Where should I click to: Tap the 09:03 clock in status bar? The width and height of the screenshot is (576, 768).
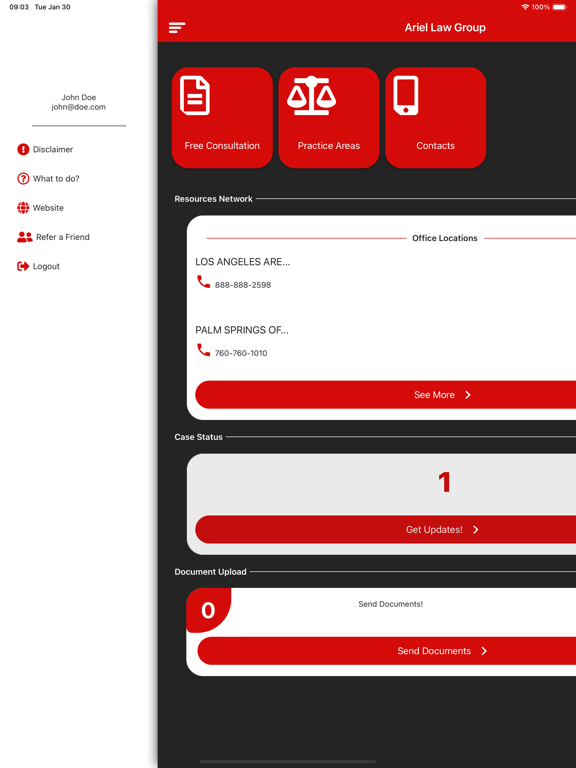coord(19,7)
